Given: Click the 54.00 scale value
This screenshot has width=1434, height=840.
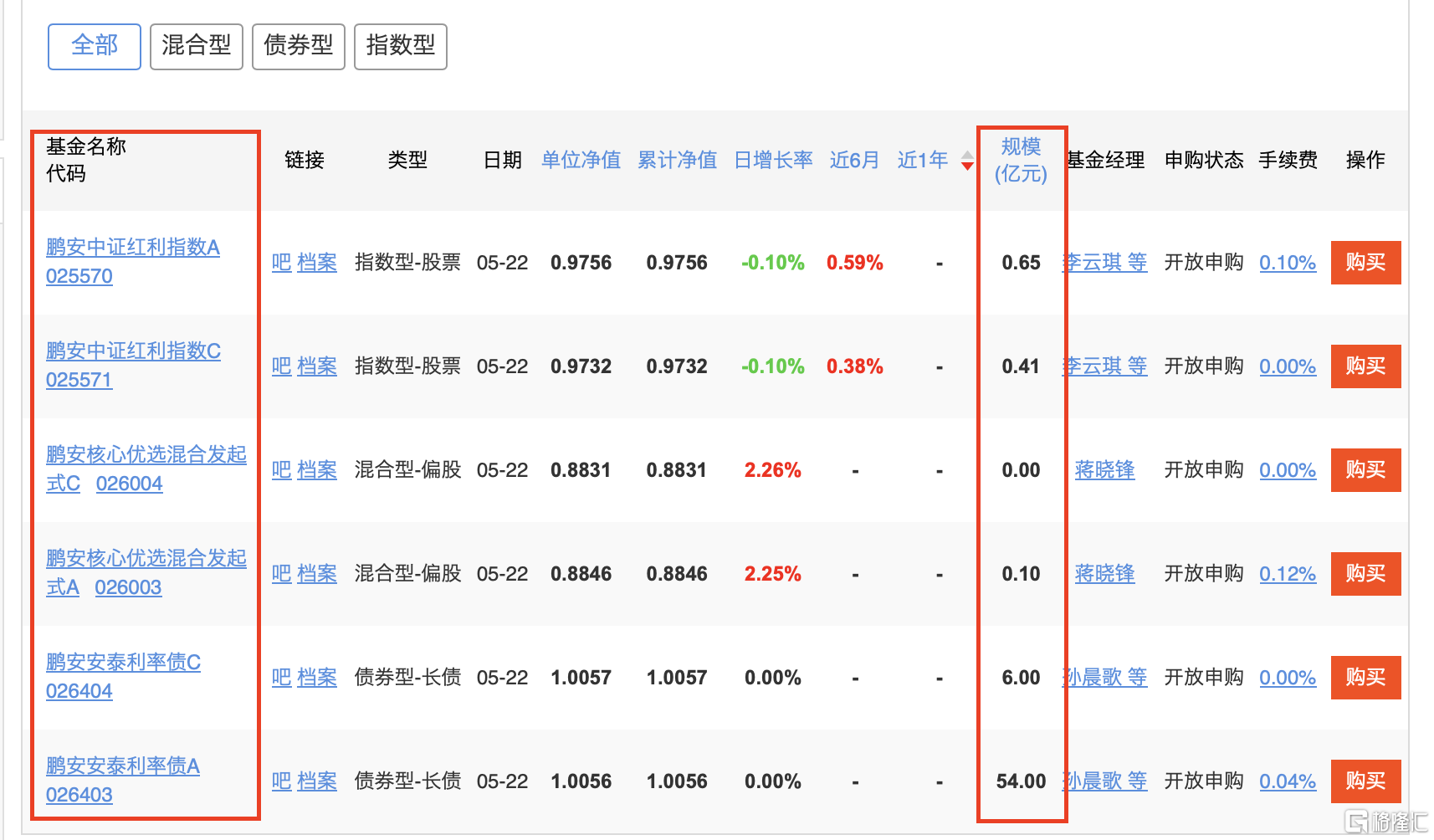Looking at the screenshot, I should point(1022,781).
